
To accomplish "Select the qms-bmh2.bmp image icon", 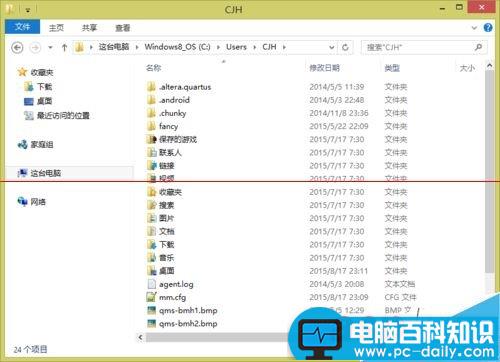I will (x=151, y=323).
